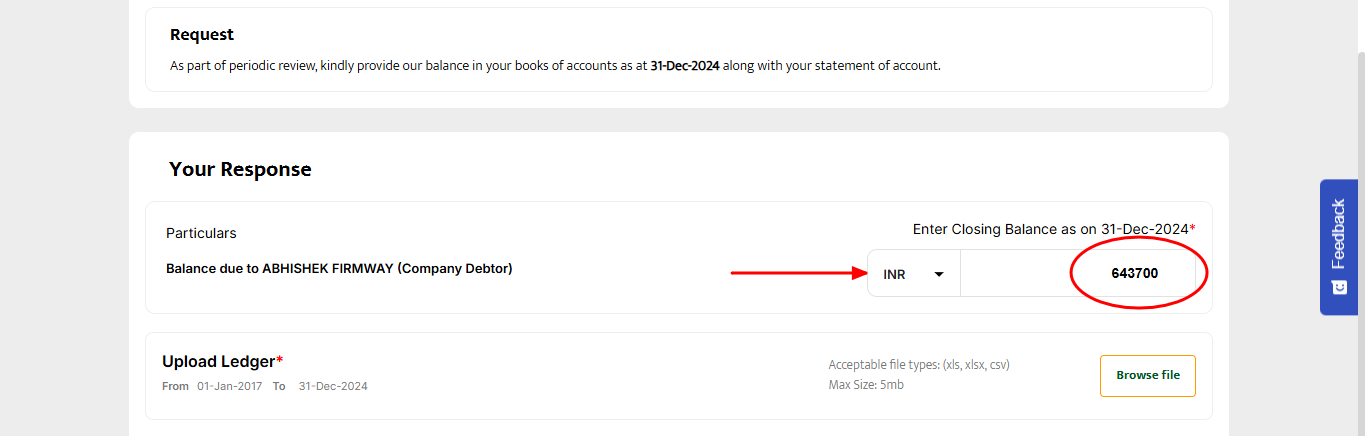Image resolution: width=1365 pixels, height=436 pixels.
Task: Click the Request heading
Action: point(202,34)
